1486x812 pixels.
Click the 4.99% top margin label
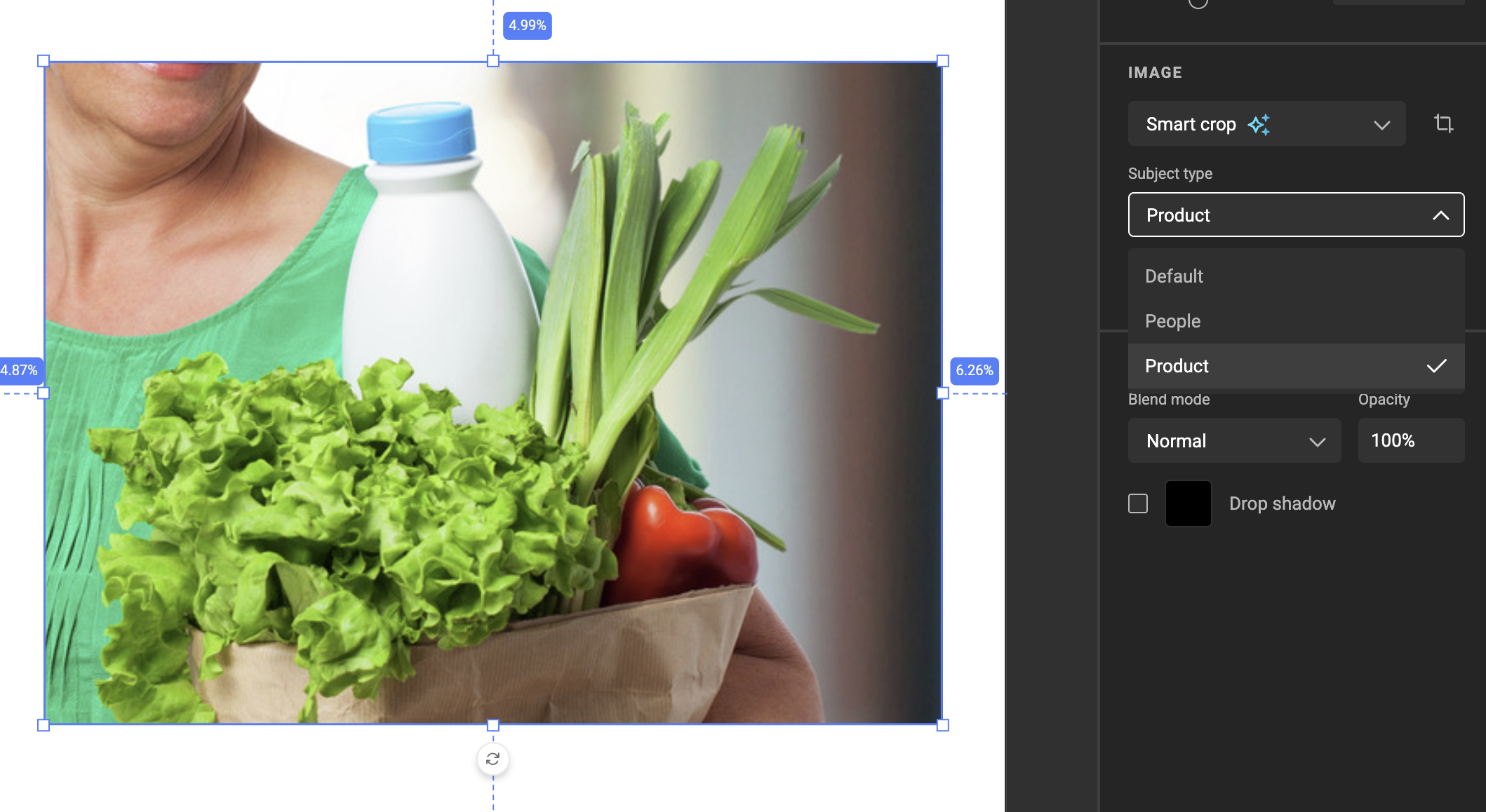[x=528, y=26]
